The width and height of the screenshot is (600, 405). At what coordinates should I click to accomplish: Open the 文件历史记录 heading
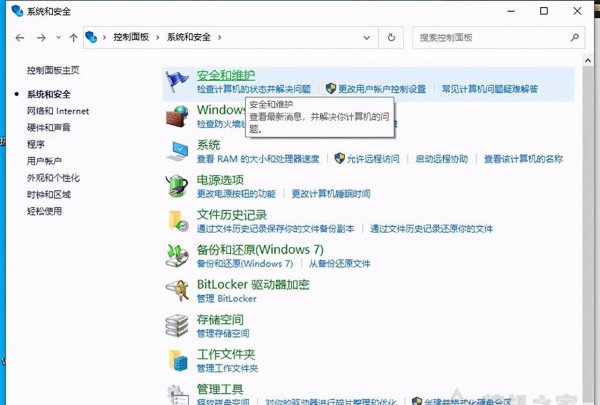232,215
